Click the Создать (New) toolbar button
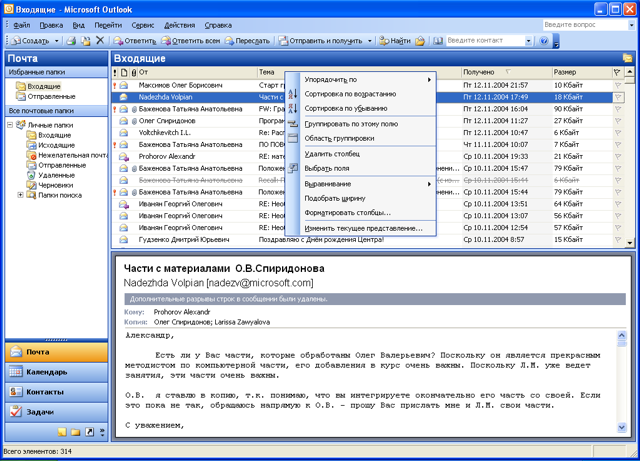640x461 pixels. pos(31,41)
